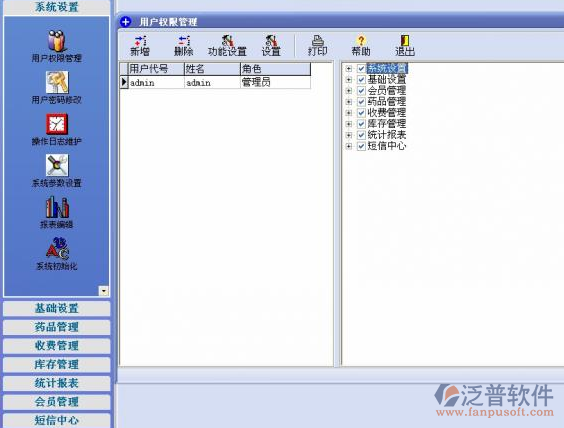Image resolution: width=564 pixels, height=428 pixels.
Task: Expand the 统计报表 tree node
Action: click(348, 135)
